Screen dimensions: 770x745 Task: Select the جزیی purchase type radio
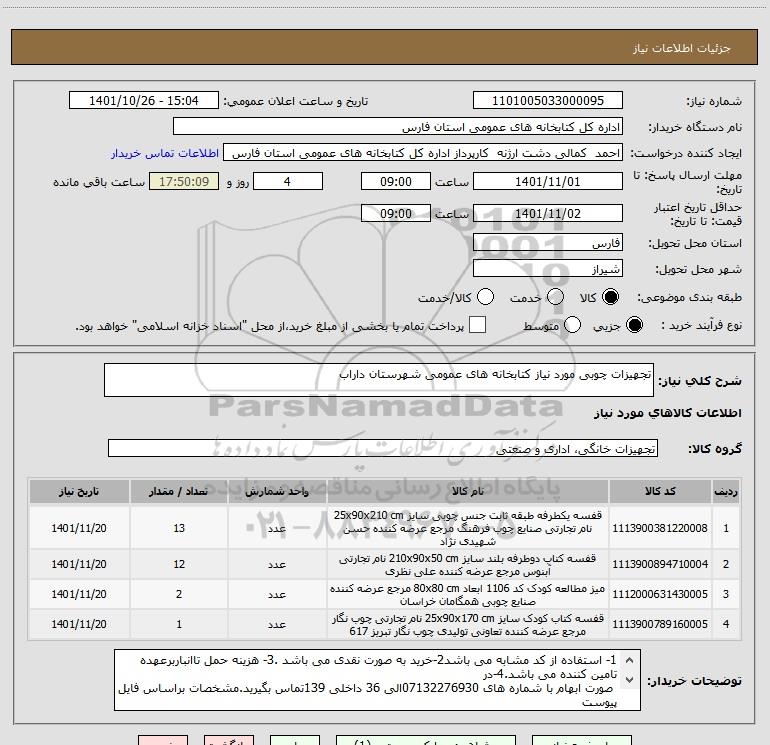pyautogui.click(x=634, y=325)
